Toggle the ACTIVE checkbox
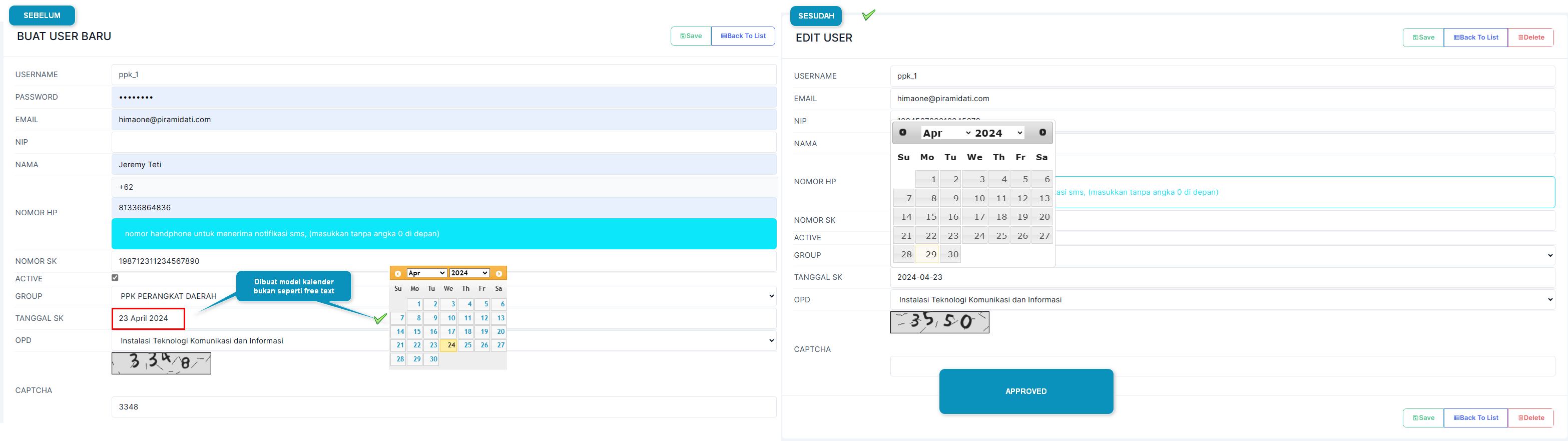1568x441 pixels. pyautogui.click(x=115, y=278)
